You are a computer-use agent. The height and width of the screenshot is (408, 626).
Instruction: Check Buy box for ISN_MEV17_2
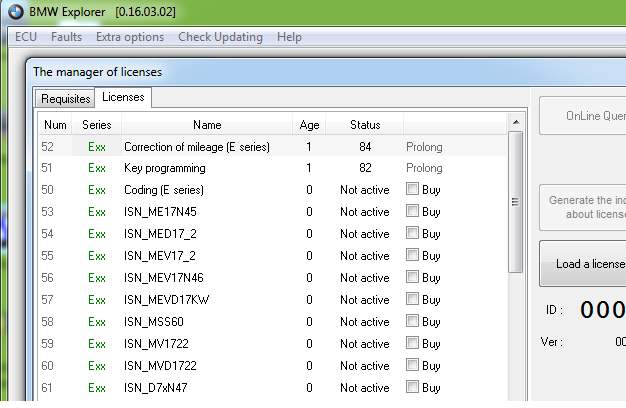[x=412, y=255]
